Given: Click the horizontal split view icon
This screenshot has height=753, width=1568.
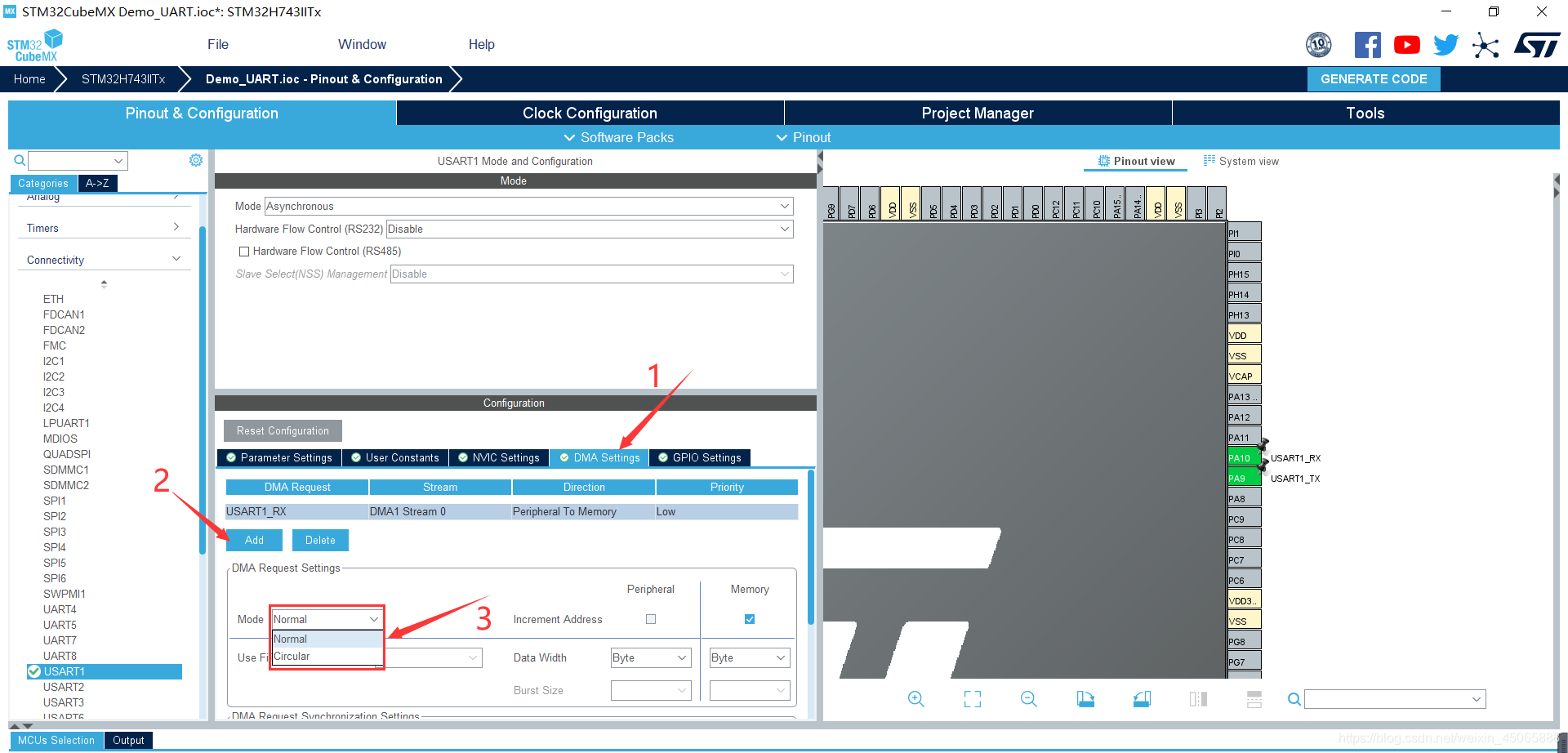Looking at the screenshot, I should pyautogui.click(x=1254, y=699).
